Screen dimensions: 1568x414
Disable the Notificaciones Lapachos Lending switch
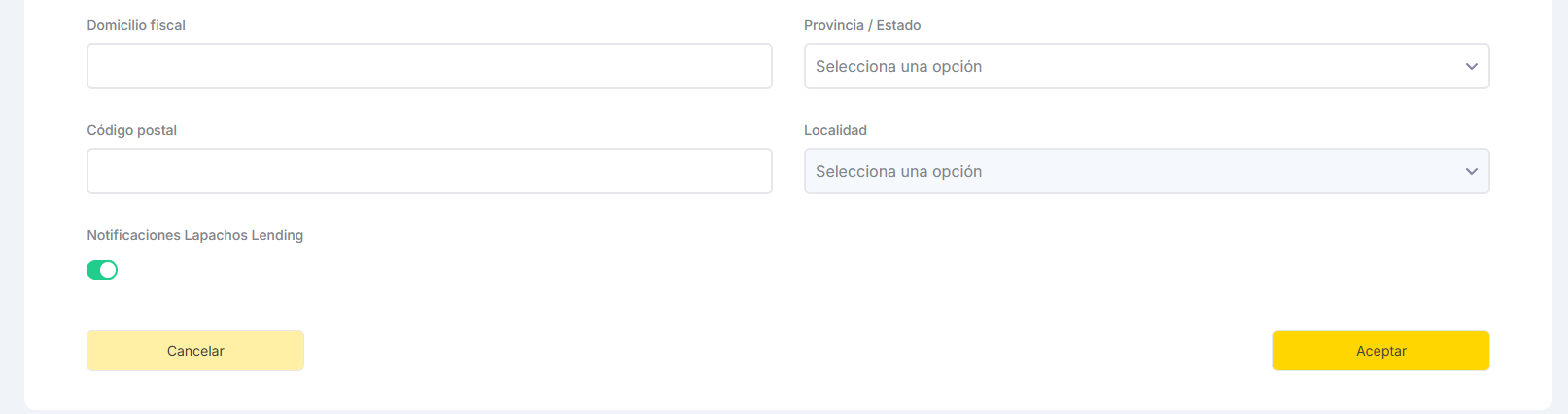point(102,270)
